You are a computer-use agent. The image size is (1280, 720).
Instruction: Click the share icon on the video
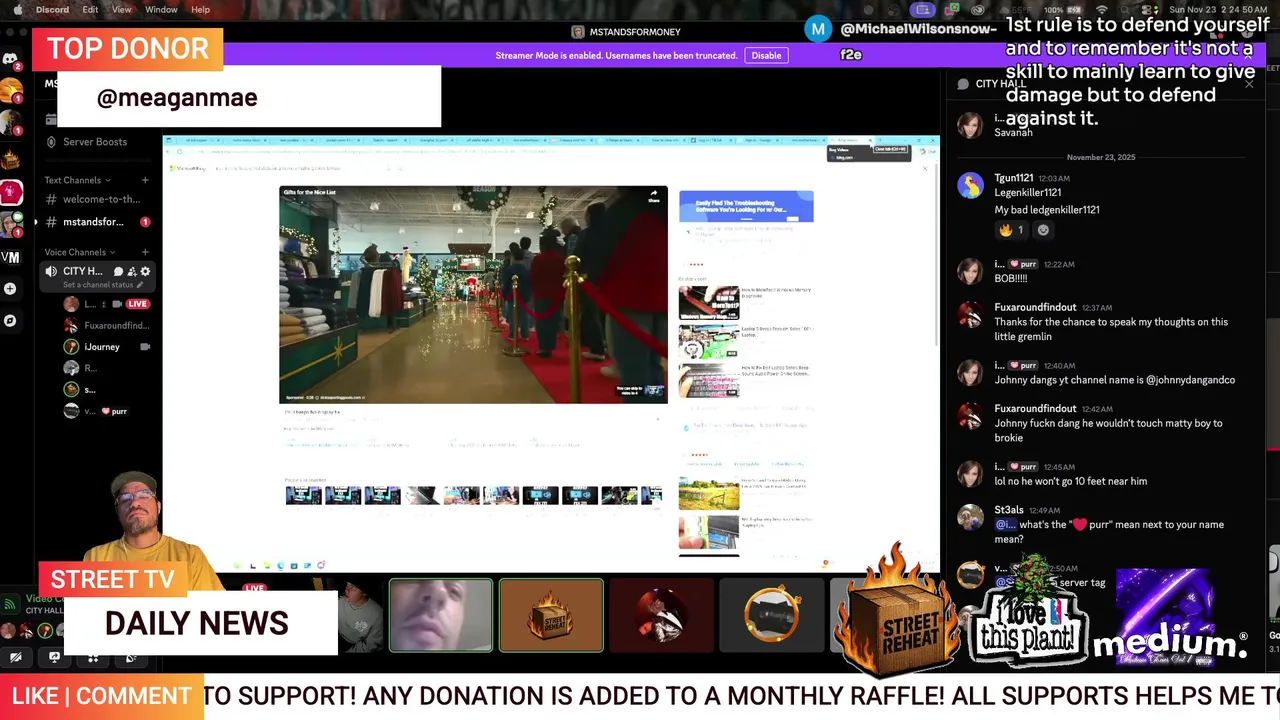click(x=654, y=195)
